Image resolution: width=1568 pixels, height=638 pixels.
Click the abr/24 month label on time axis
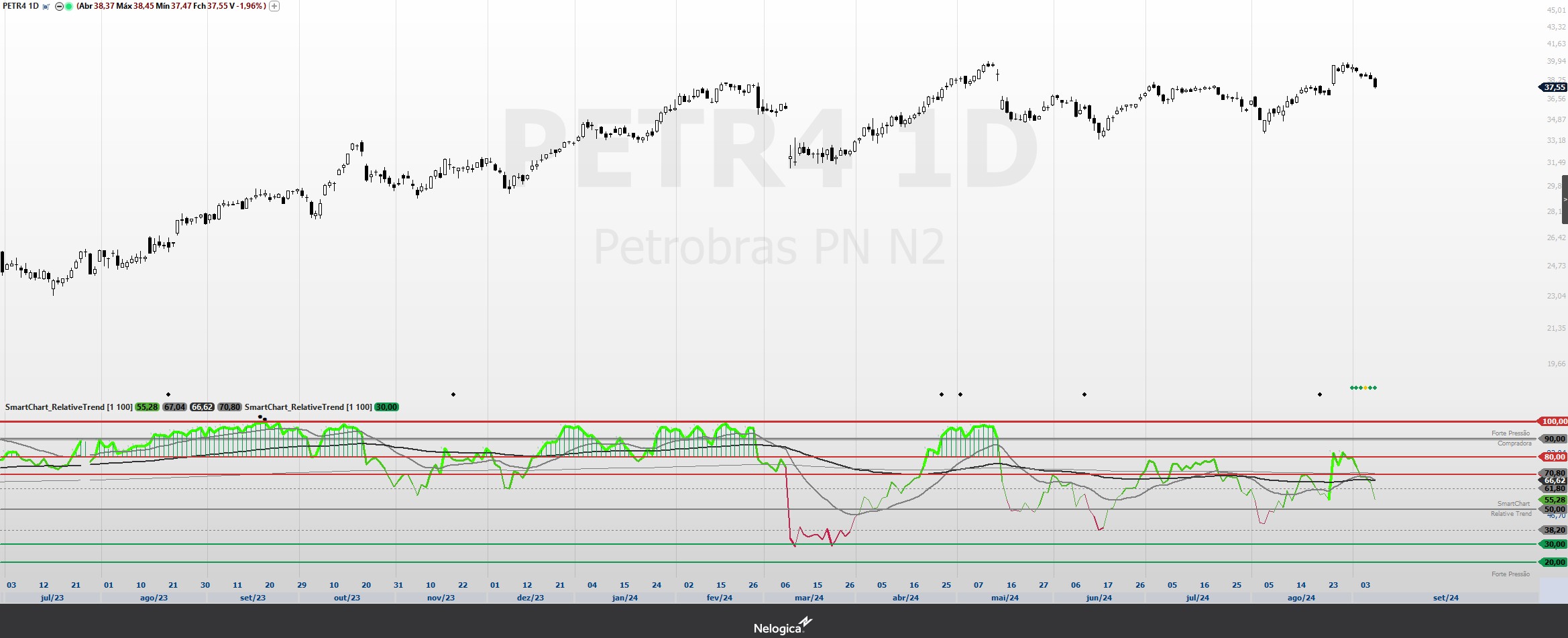click(x=905, y=598)
